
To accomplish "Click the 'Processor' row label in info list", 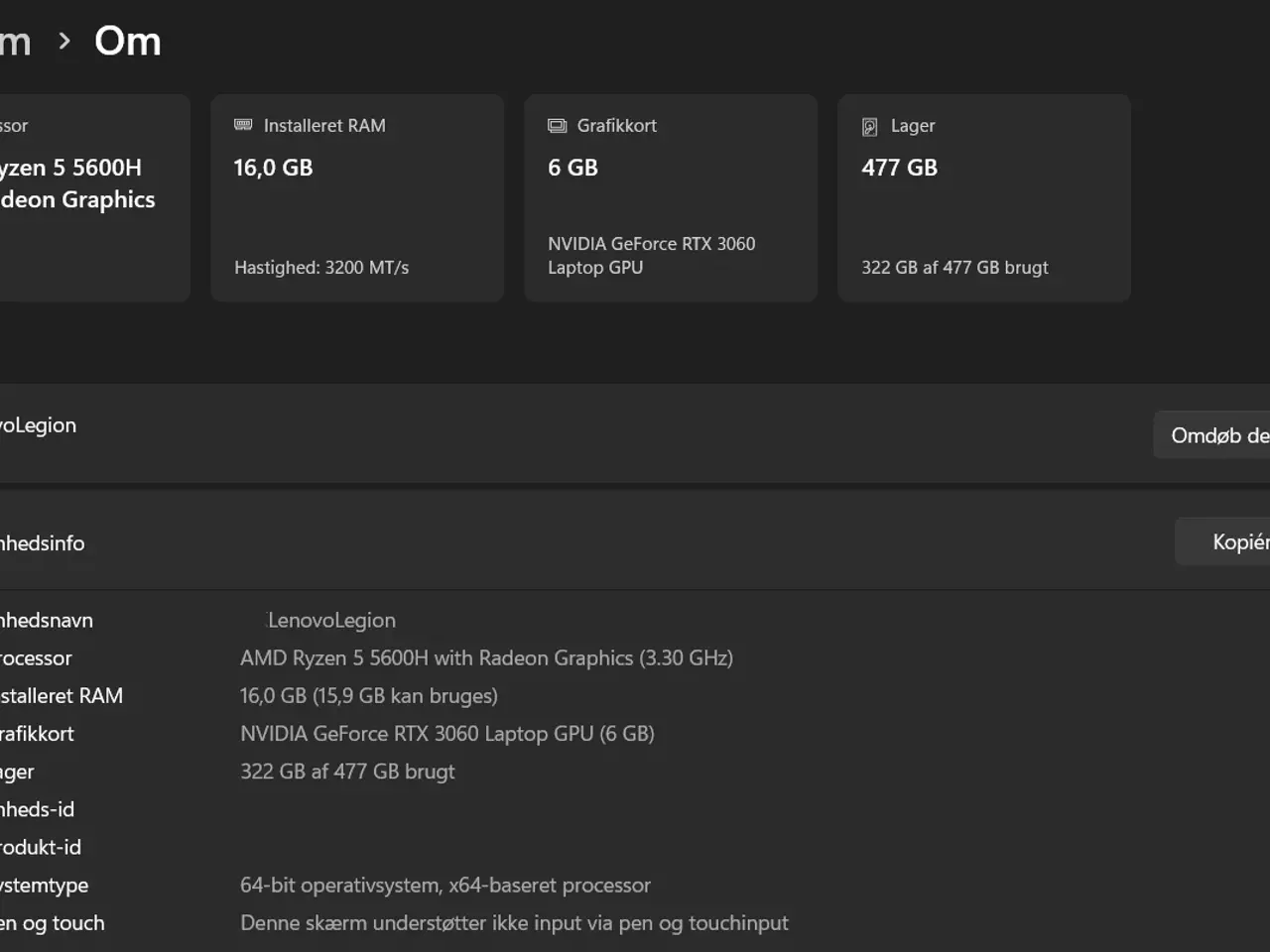I will [x=36, y=657].
